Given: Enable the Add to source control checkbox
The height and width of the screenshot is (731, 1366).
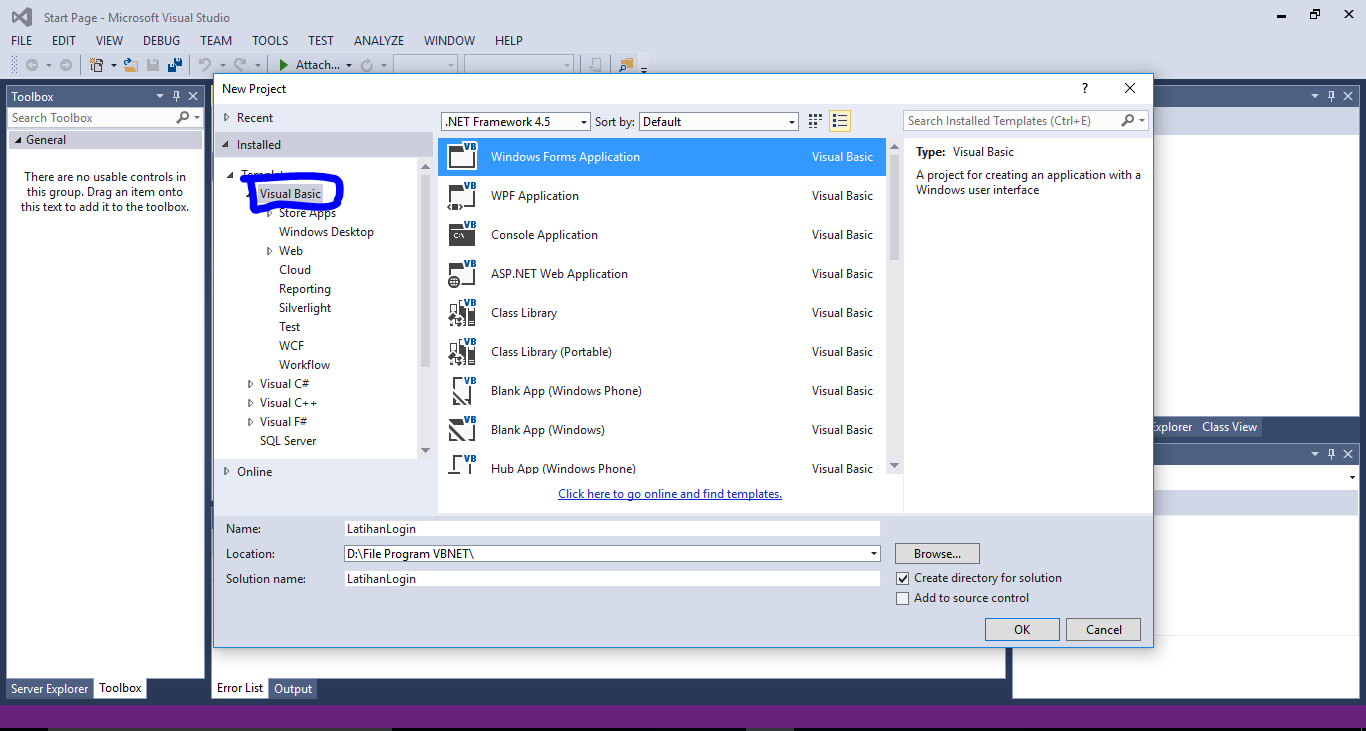Looking at the screenshot, I should [x=903, y=598].
